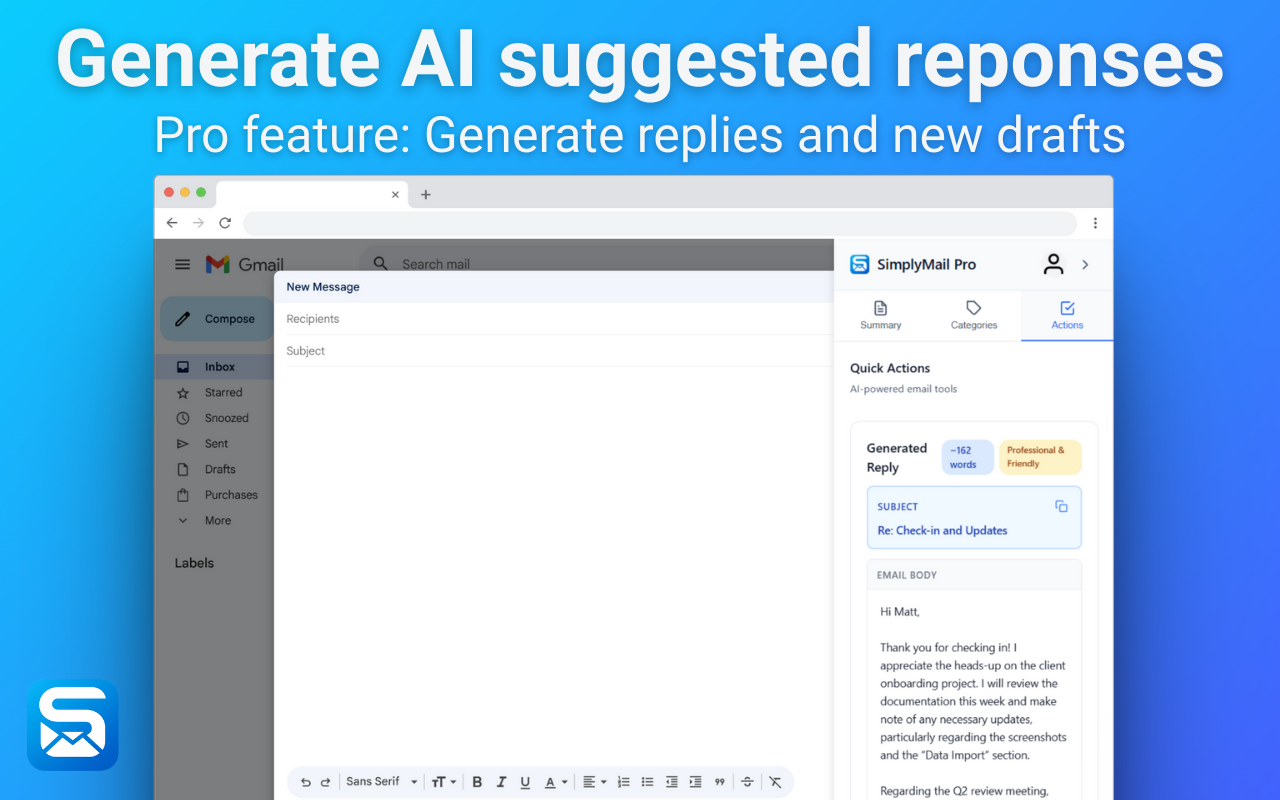Toggle strikethrough formatting
Image resolution: width=1280 pixels, height=800 pixels.
pos(747,782)
